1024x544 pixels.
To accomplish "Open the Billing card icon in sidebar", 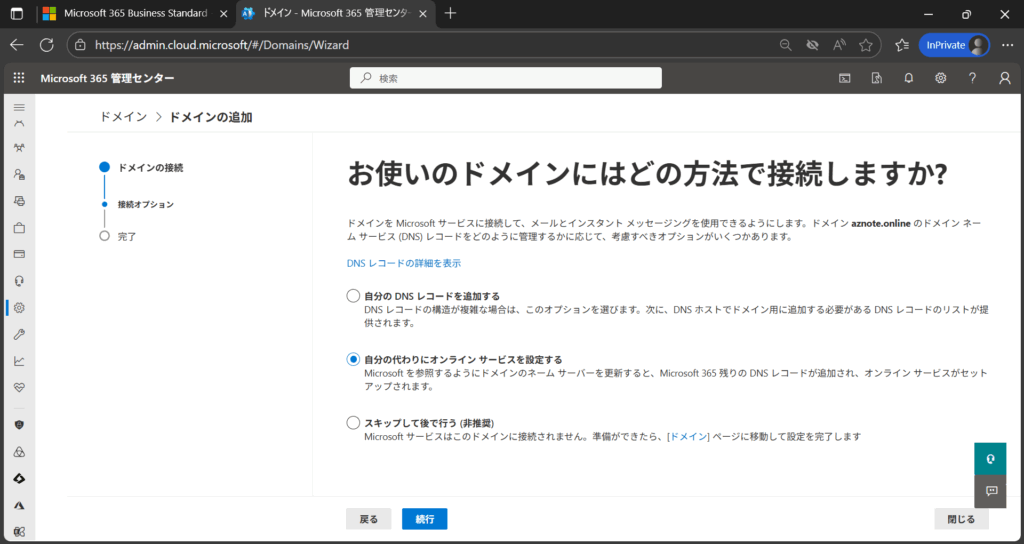I will coord(19,254).
